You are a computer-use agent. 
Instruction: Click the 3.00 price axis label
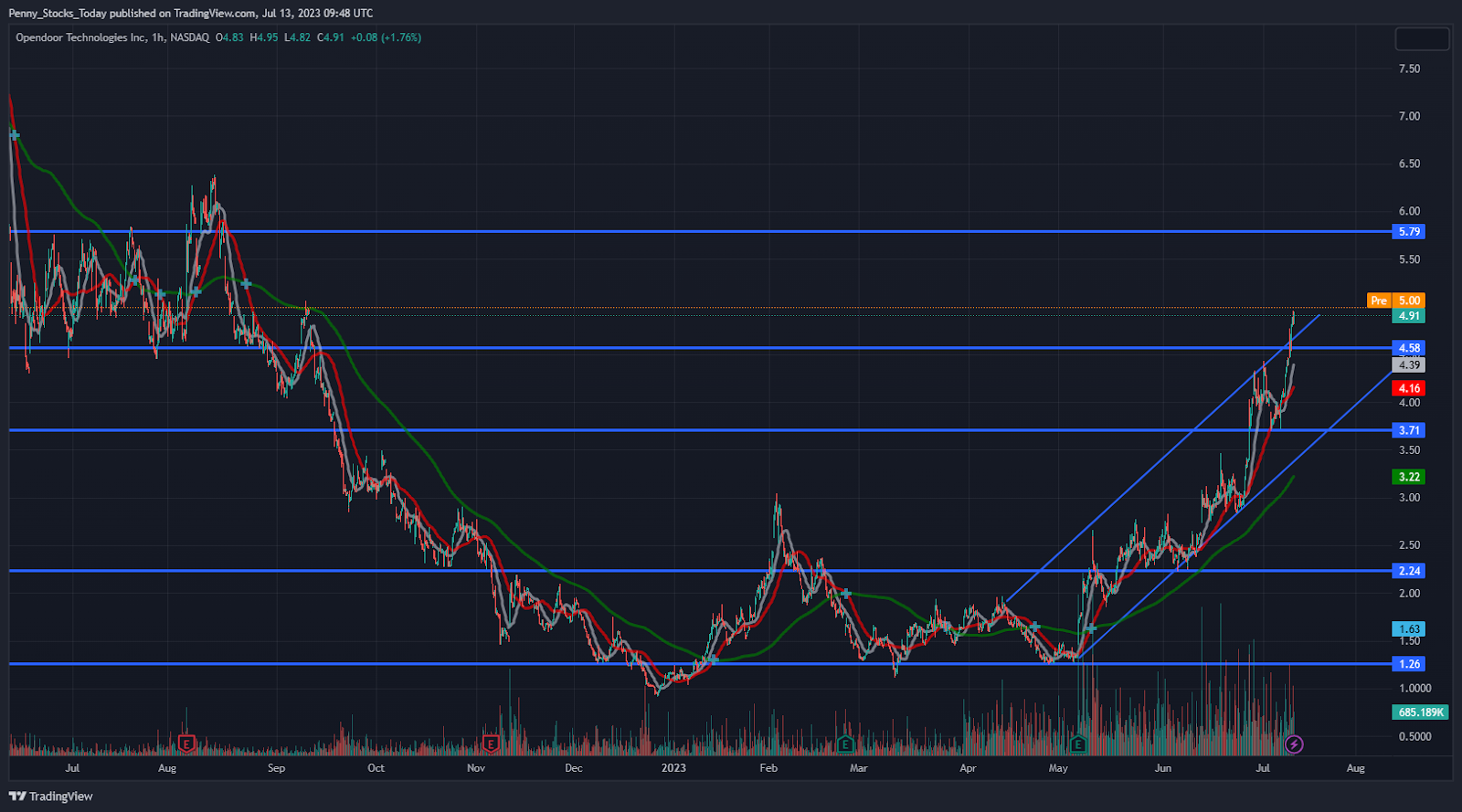1409,498
